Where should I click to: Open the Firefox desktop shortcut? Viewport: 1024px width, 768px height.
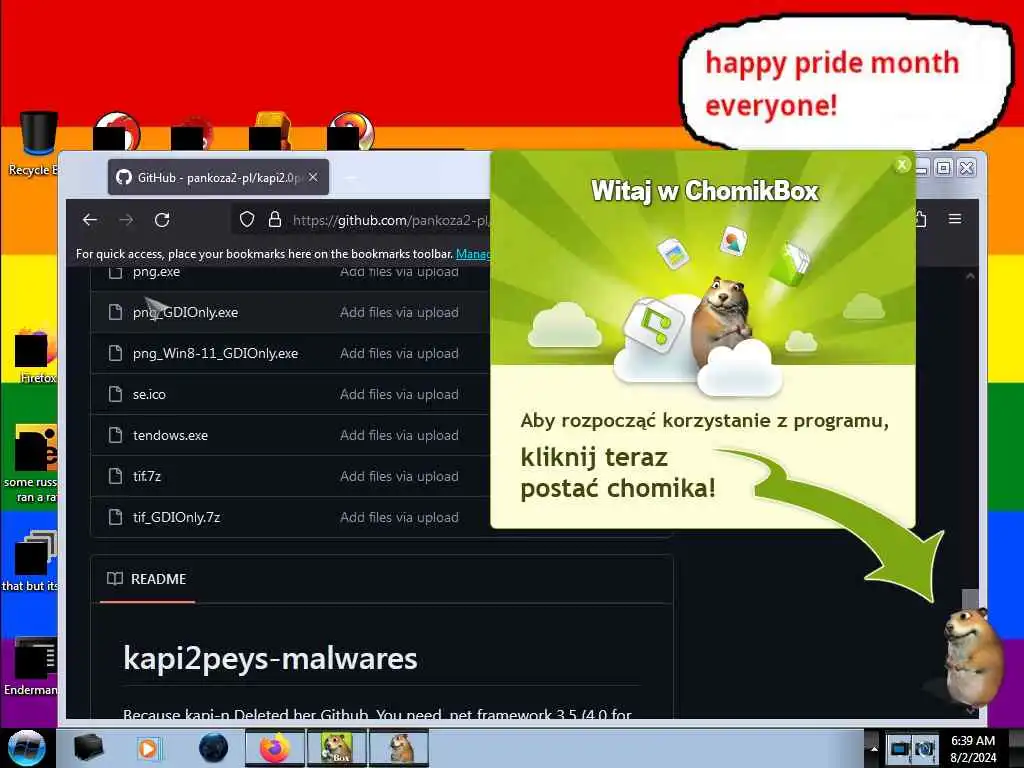pos(36,356)
